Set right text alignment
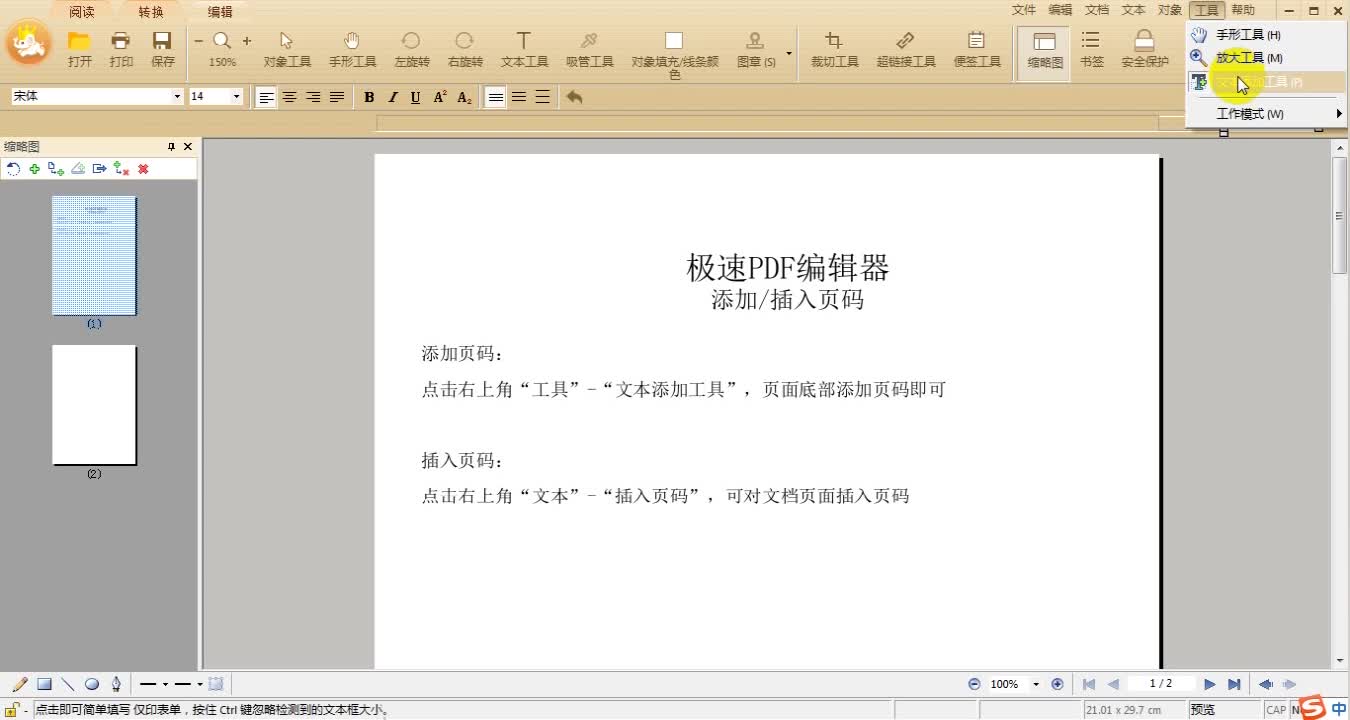This screenshot has height=720, width=1350. (x=313, y=97)
